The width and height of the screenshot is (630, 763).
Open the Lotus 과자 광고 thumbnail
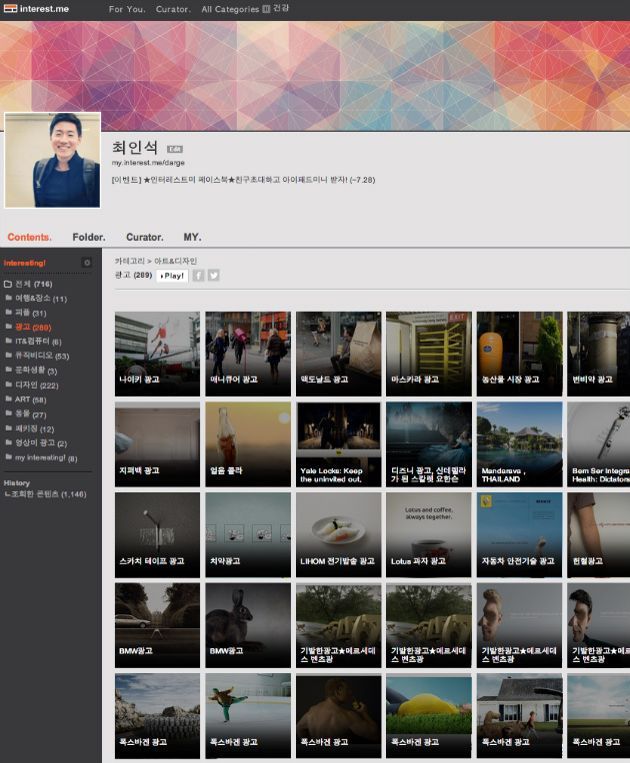point(429,535)
